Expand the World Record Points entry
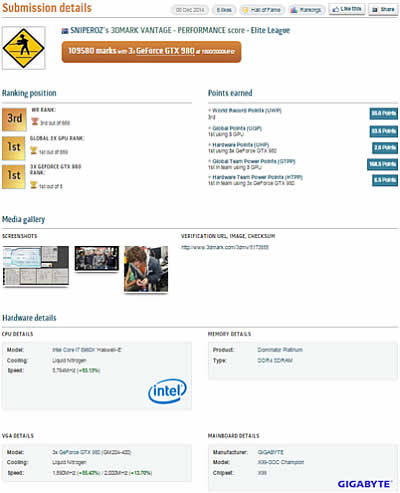The width and height of the screenshot is (400, 493). pos(245,110)
